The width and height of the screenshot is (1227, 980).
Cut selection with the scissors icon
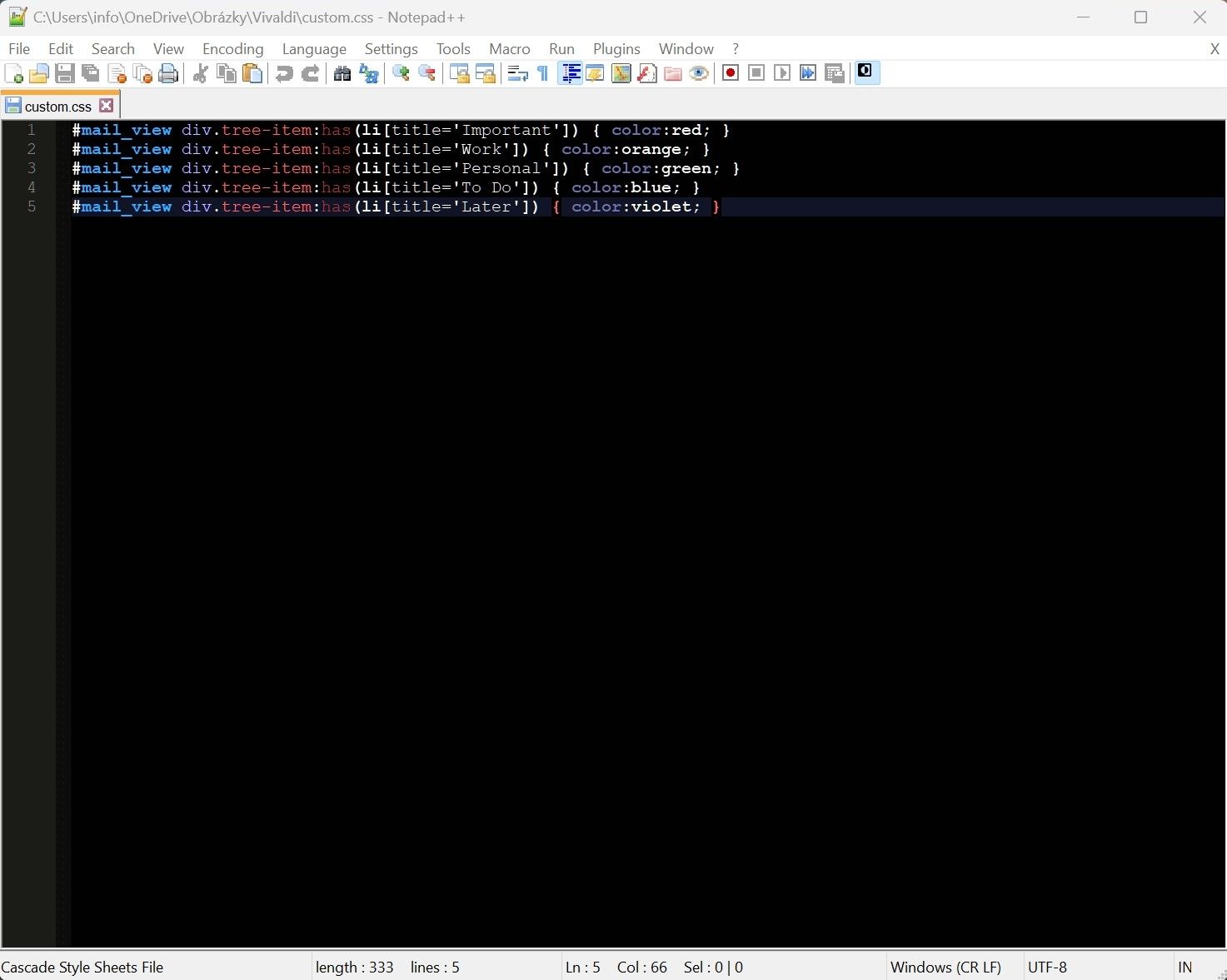200,73
